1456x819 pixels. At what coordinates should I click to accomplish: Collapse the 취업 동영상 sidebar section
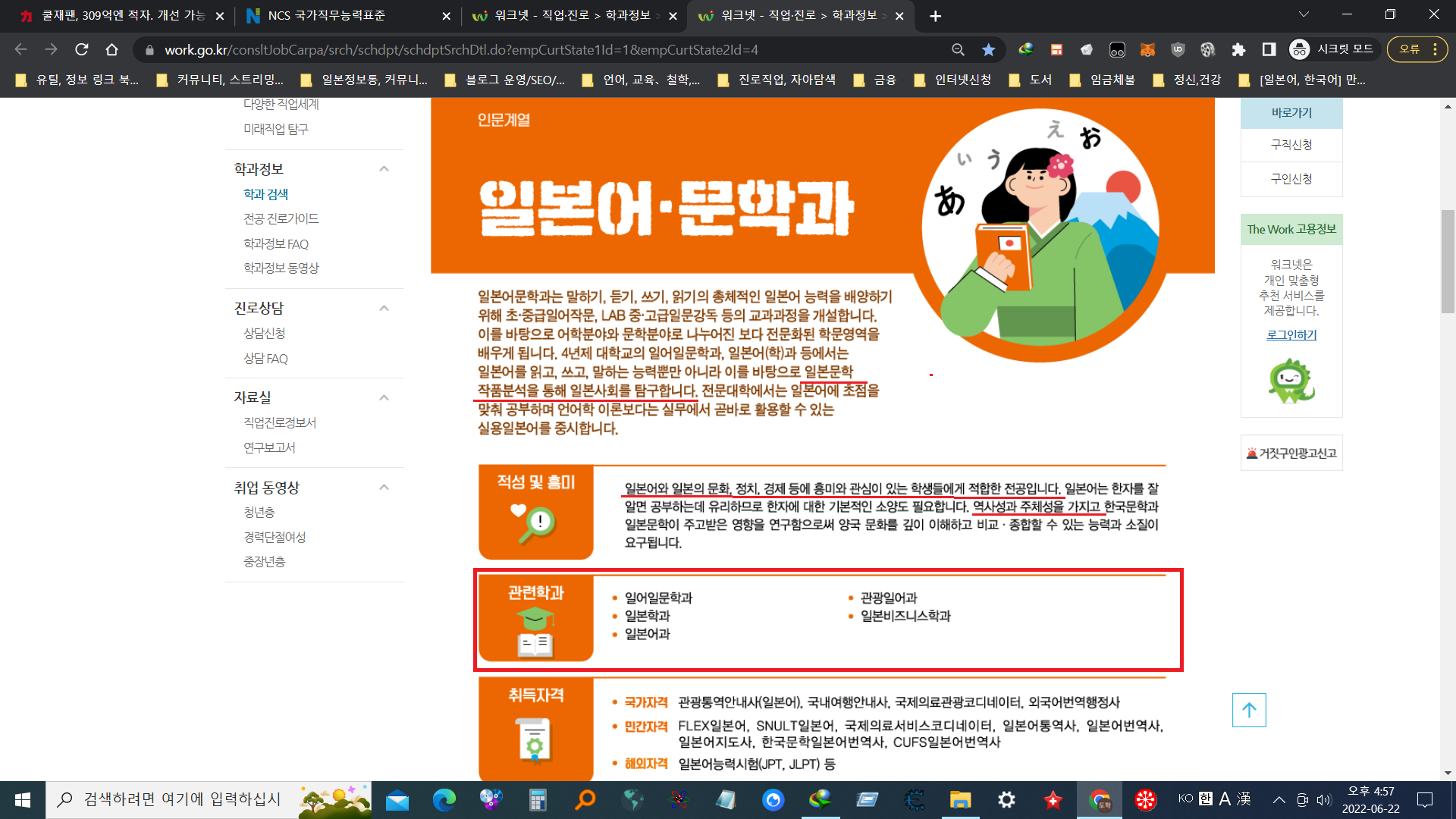pyautogui.click(x=384, y=488)
